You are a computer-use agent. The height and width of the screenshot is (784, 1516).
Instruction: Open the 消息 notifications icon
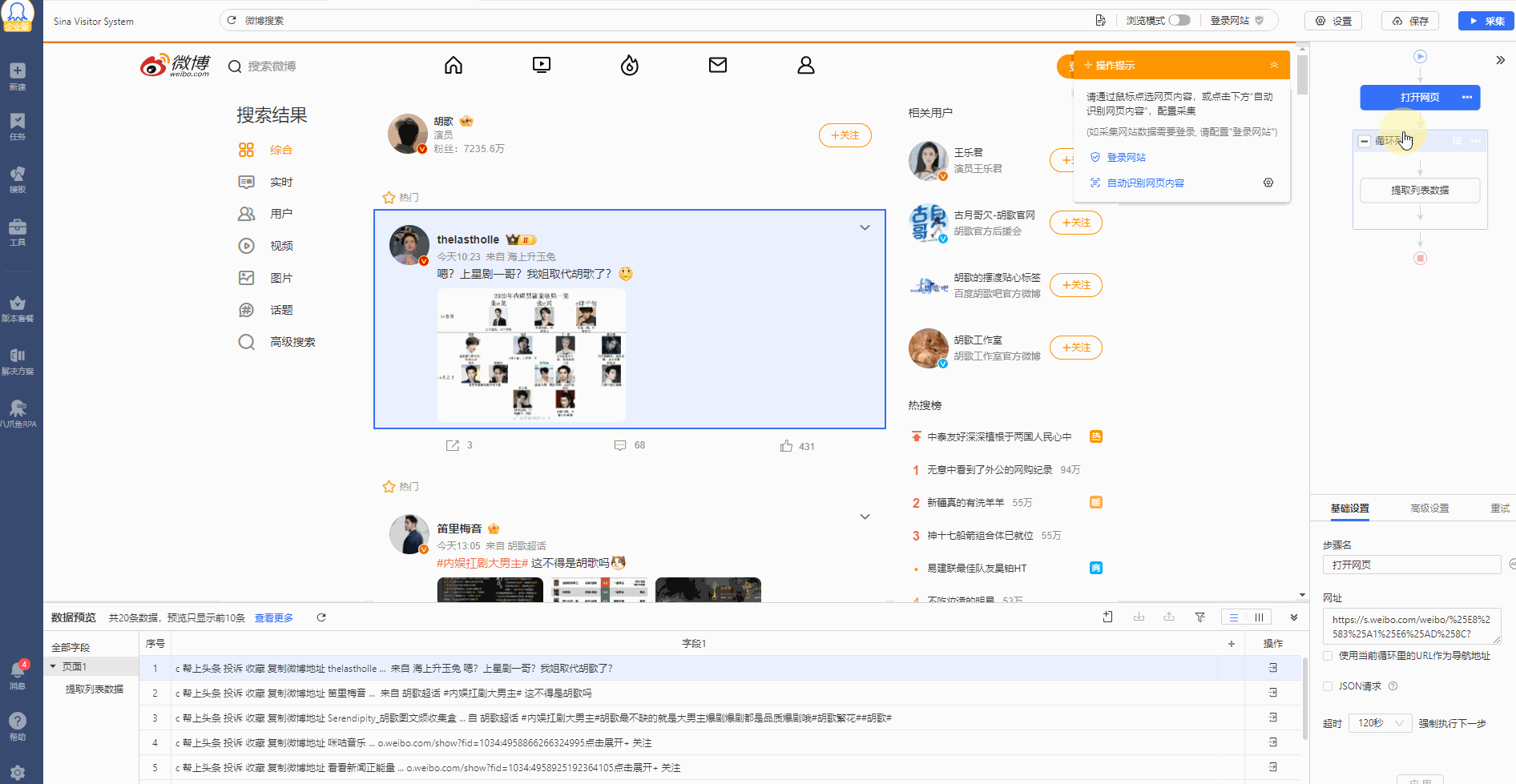(x=18, y=675)
